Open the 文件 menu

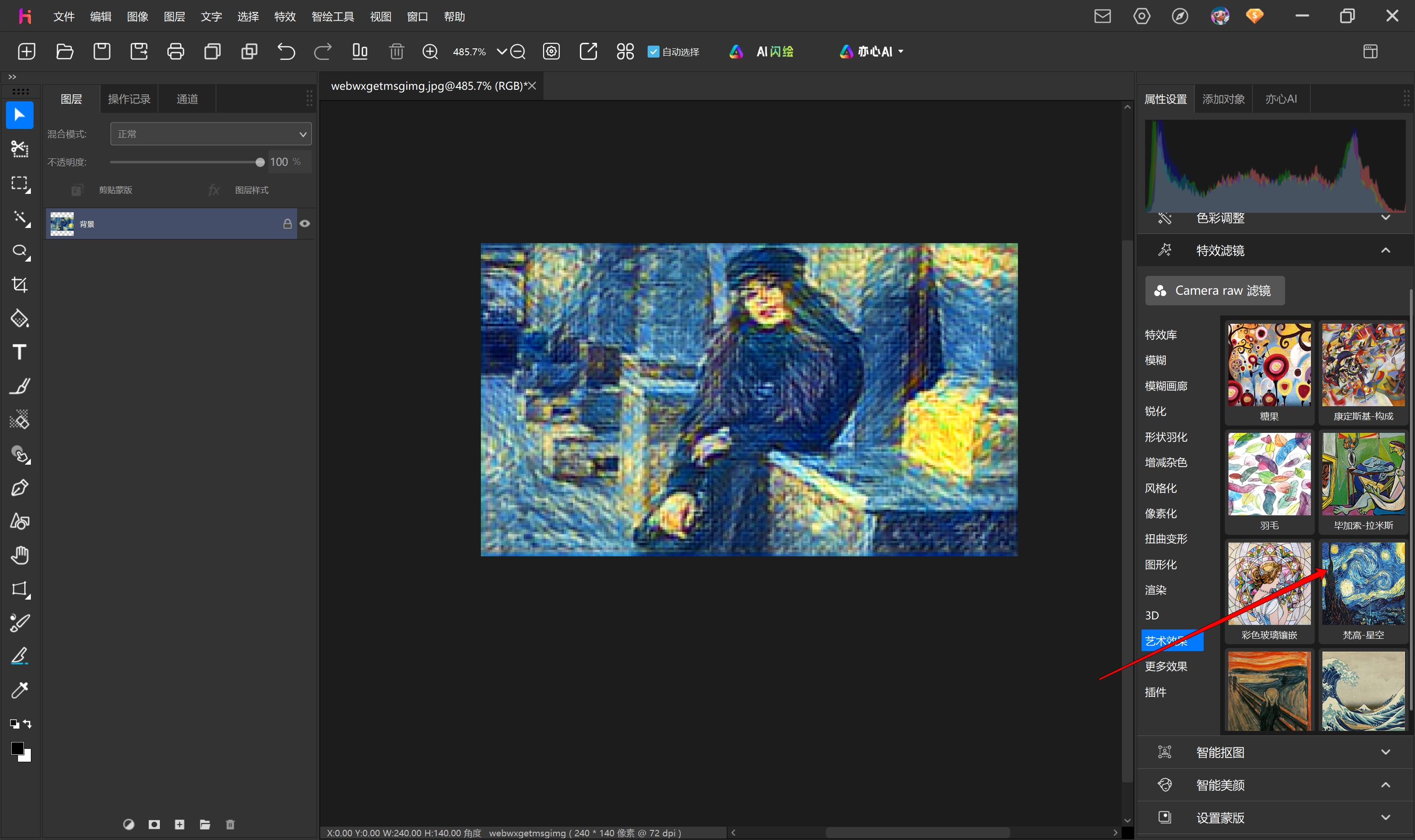pos(64,17)
